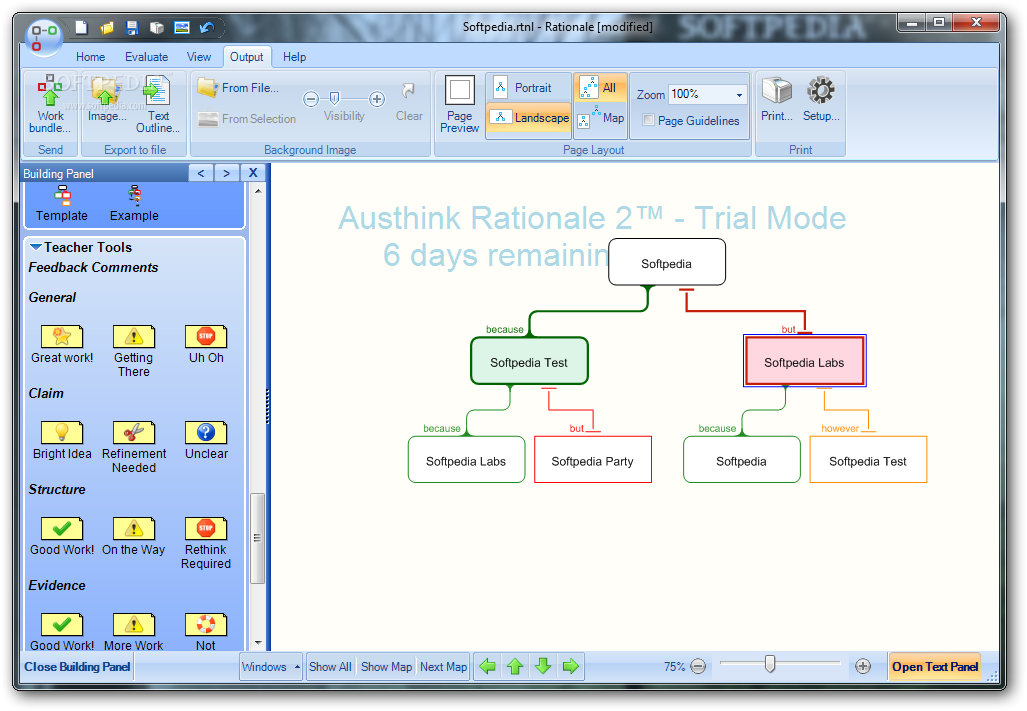Viewport: 1027px width, 711px height.
Task: Switch page orientation to Portrait
Action: [529, 88]
